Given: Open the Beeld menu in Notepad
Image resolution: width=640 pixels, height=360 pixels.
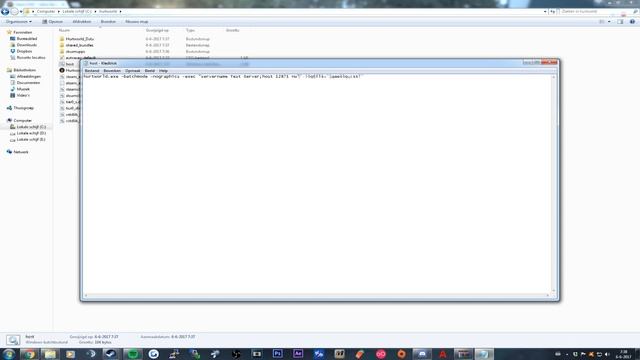Looking at the screenshot, I should point(150,71).
